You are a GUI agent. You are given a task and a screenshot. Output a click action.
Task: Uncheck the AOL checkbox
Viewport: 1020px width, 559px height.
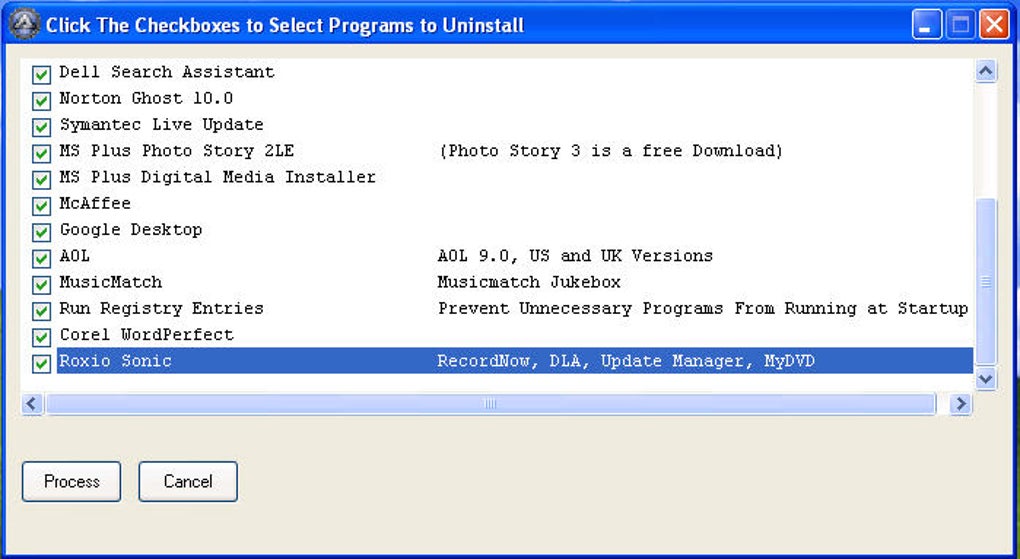(x=41, y=258)
